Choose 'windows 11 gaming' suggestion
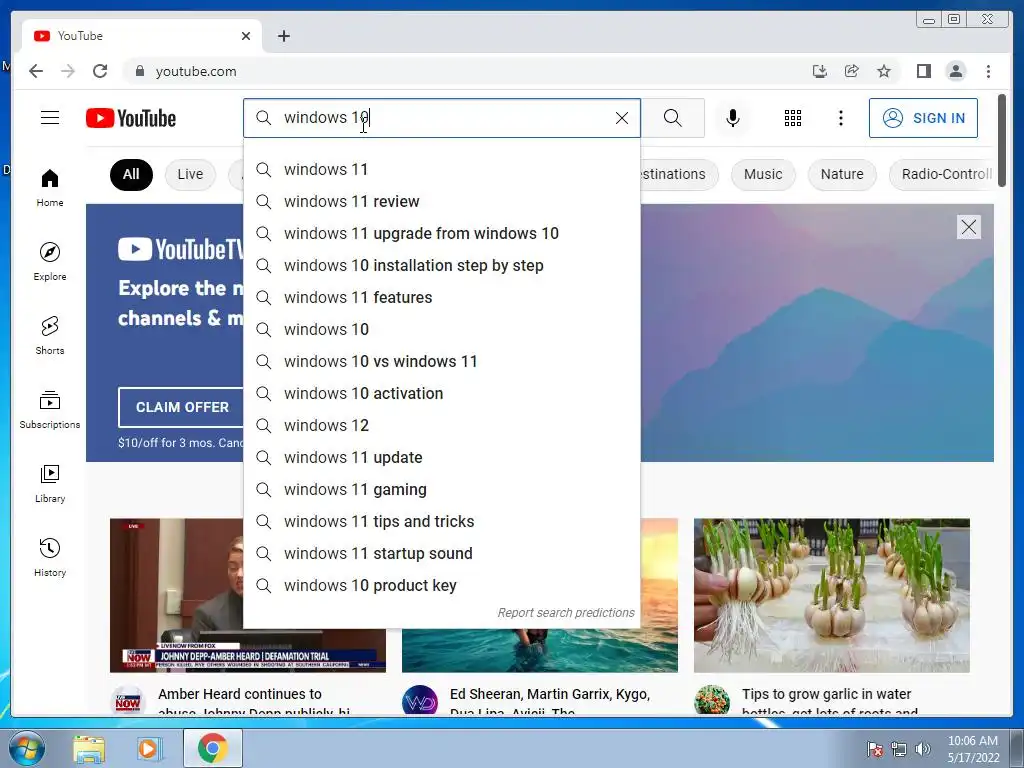 [x=441, y=489]
